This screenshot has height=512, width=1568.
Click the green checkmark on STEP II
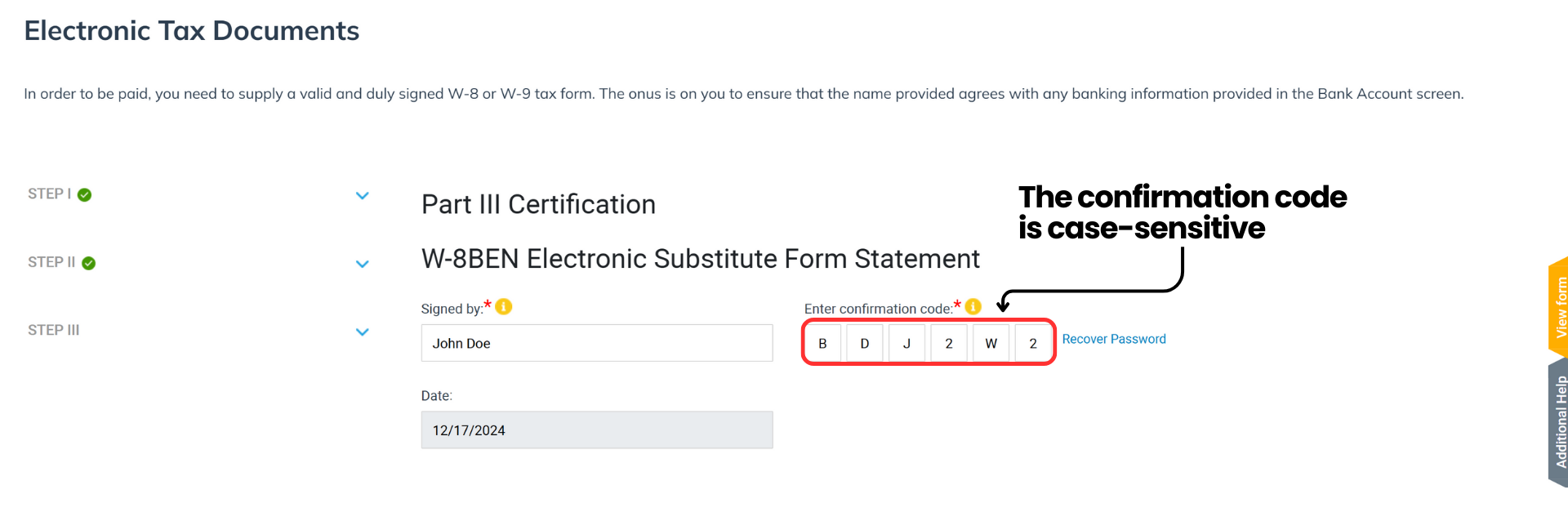coord(90,262)
